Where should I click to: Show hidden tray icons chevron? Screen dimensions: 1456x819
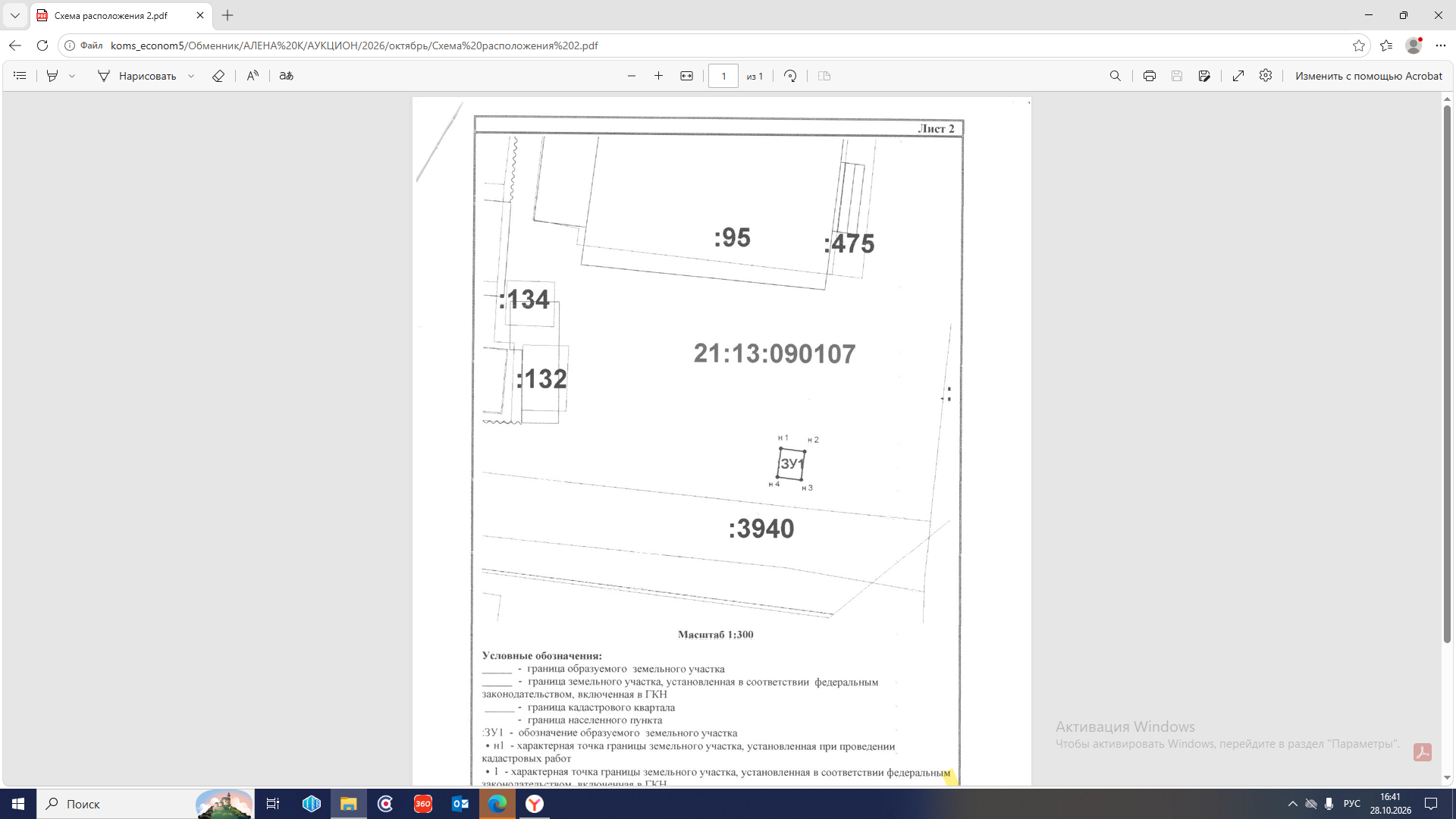(1293, 804)
